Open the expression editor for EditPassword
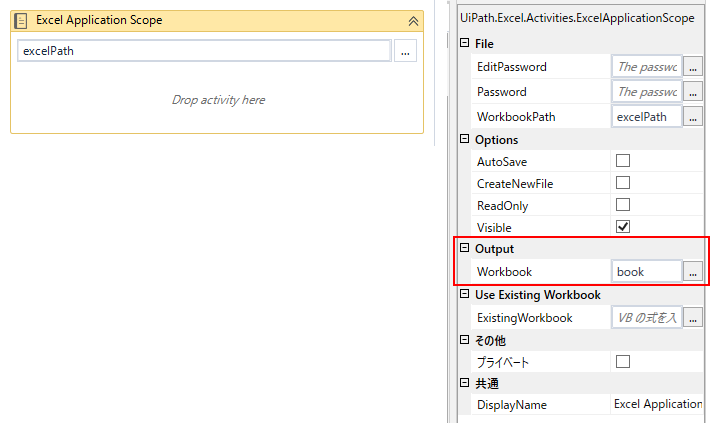The height and width of the screenshot is (423, 724). 693,67
